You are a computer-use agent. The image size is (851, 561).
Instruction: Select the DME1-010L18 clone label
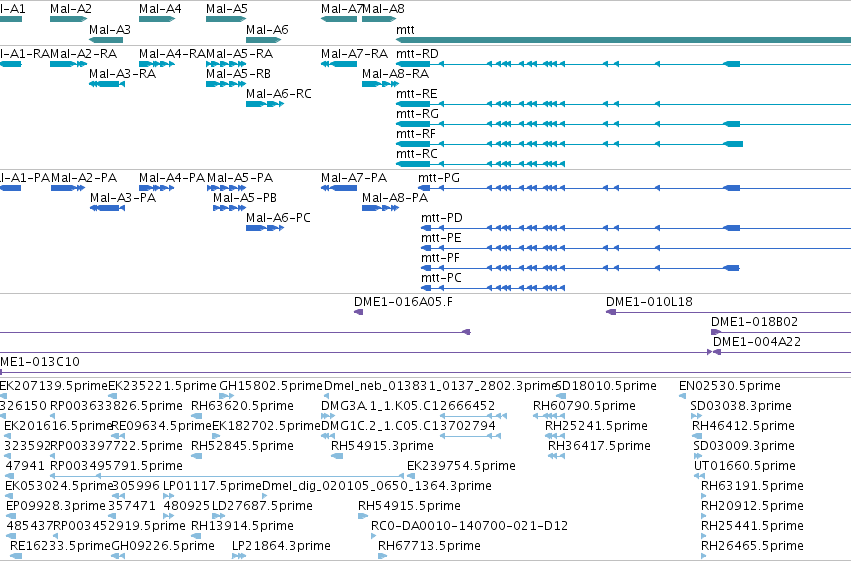coord(649,302)
